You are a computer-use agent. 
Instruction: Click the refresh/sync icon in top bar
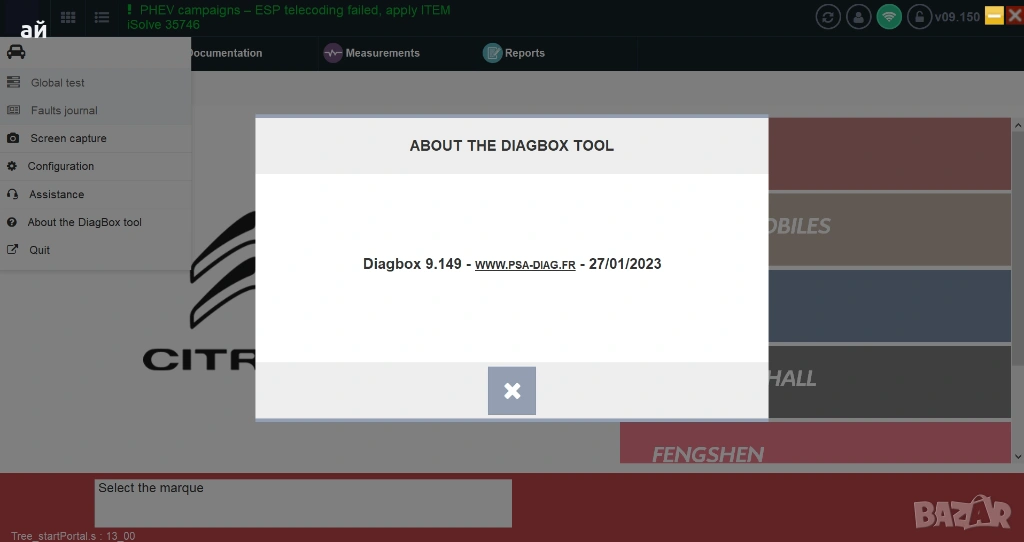(828, 16)
